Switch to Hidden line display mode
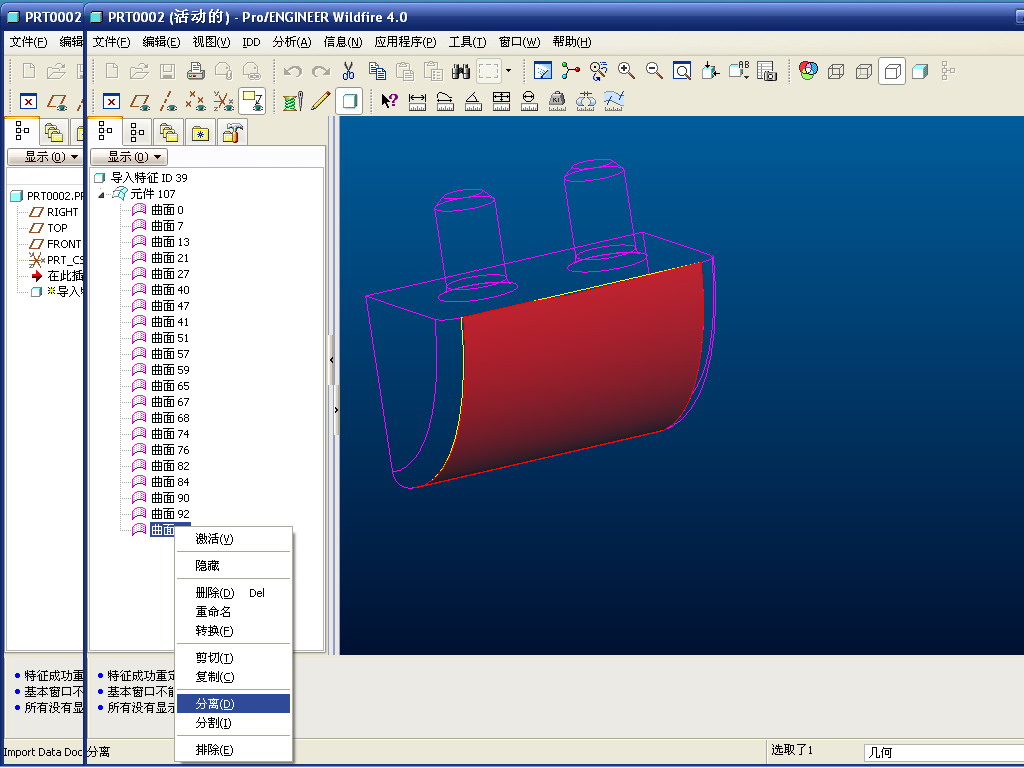The width and height of the screenshot is (1024, 768). point(864,71)
